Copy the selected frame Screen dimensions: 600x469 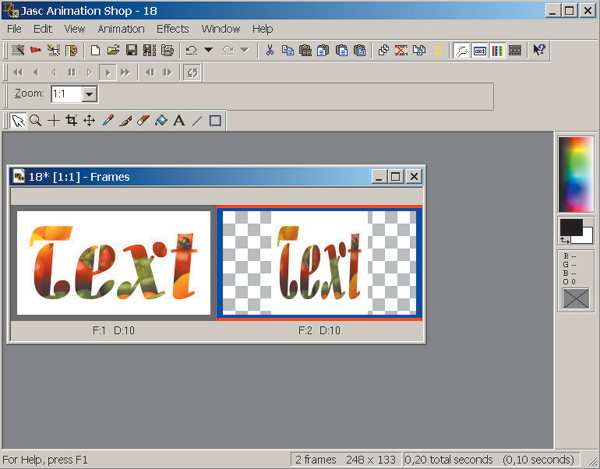coord(287,50)
